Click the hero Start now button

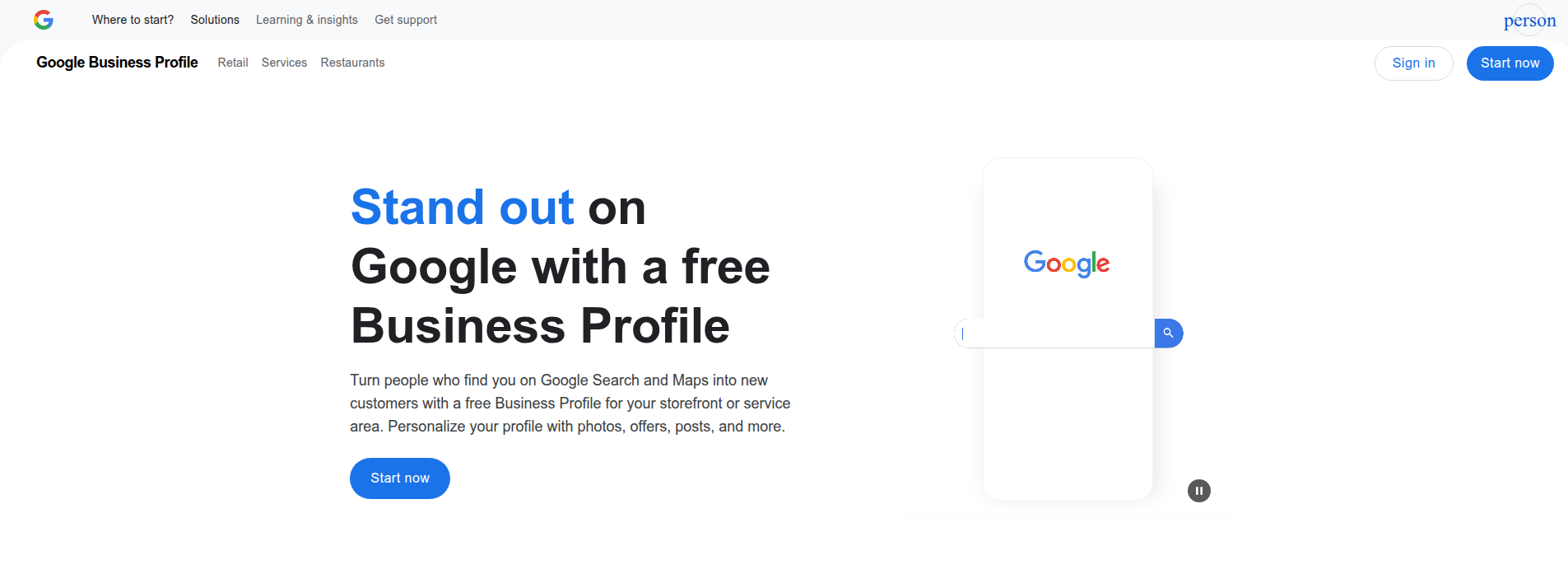pos(399,478)
